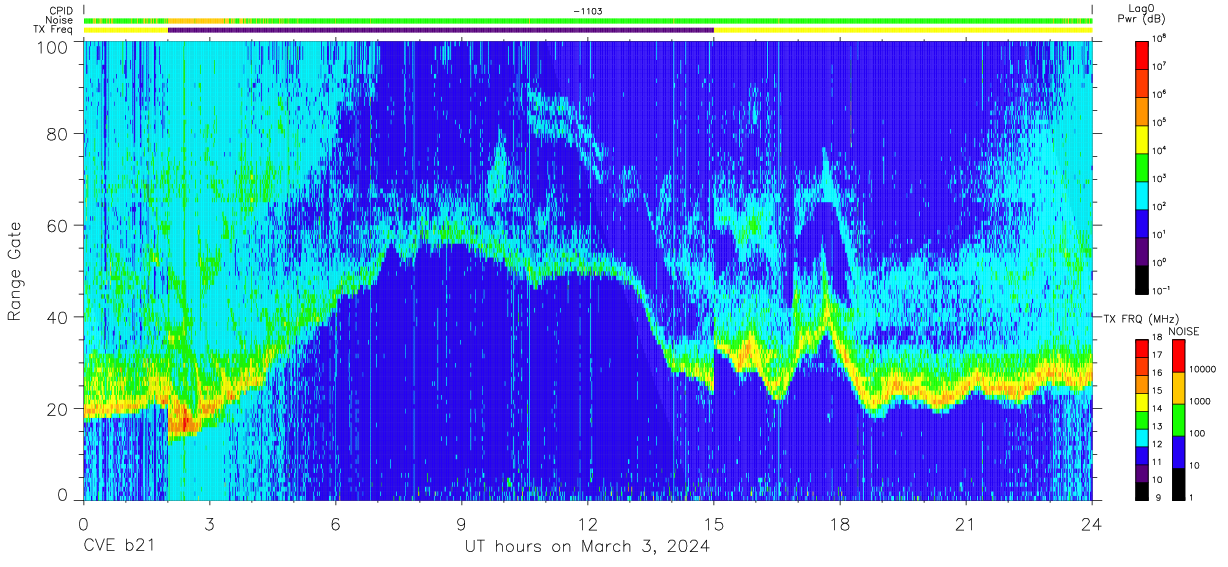This screenshot has width=1228, height=567.
Task: Click the '12' label on the TX FRQ scale
Action: pos(1158,444)
